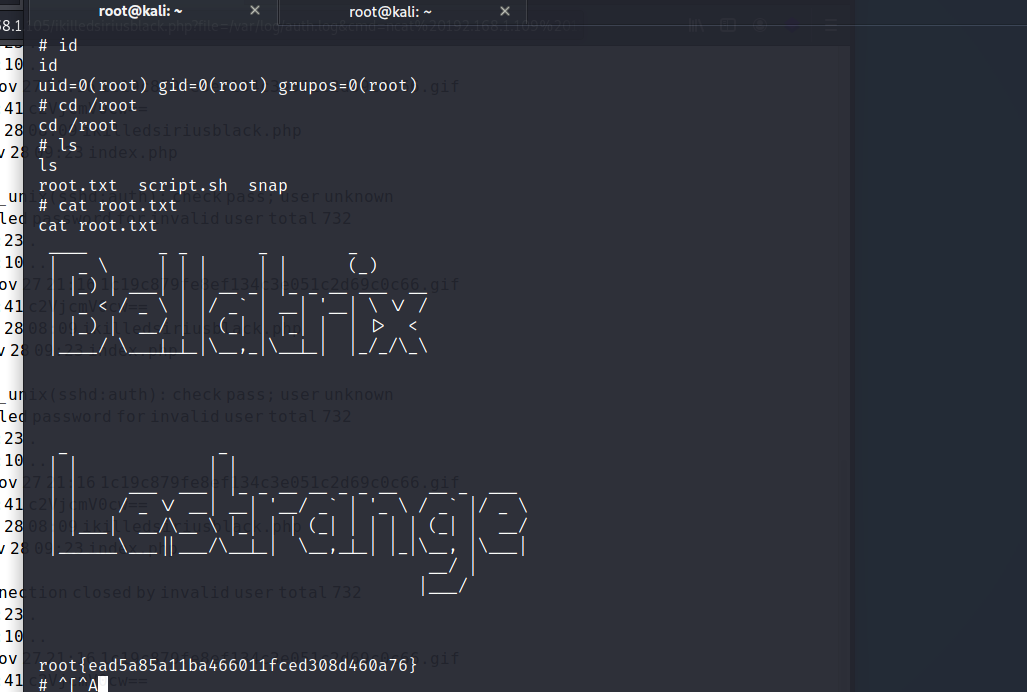The image size is (1027, 692).
Task: Click the '# cat root.txt' prompt line
Action: [x=108, y=206]
